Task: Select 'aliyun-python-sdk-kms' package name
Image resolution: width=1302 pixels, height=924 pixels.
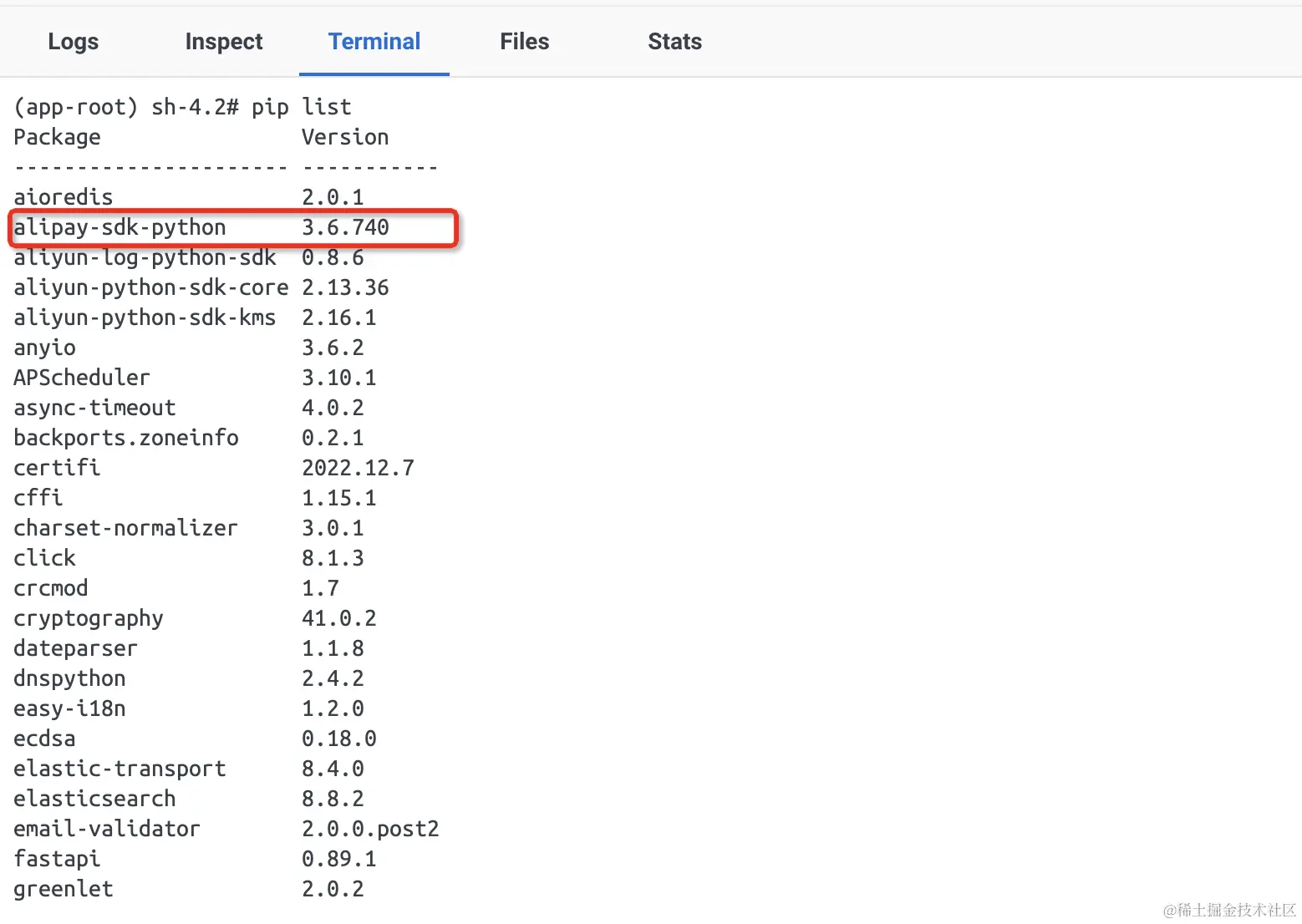Action: (145, 317)
